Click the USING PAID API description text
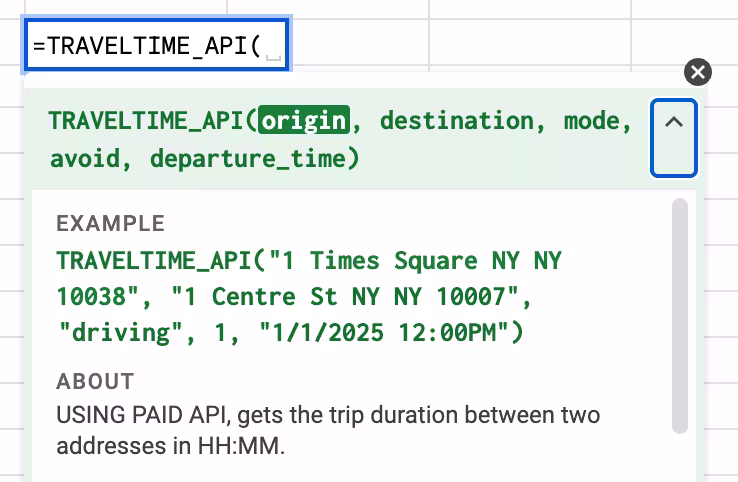Image resolution: width=738 pixels, height=482 pixels. [328, 430]
